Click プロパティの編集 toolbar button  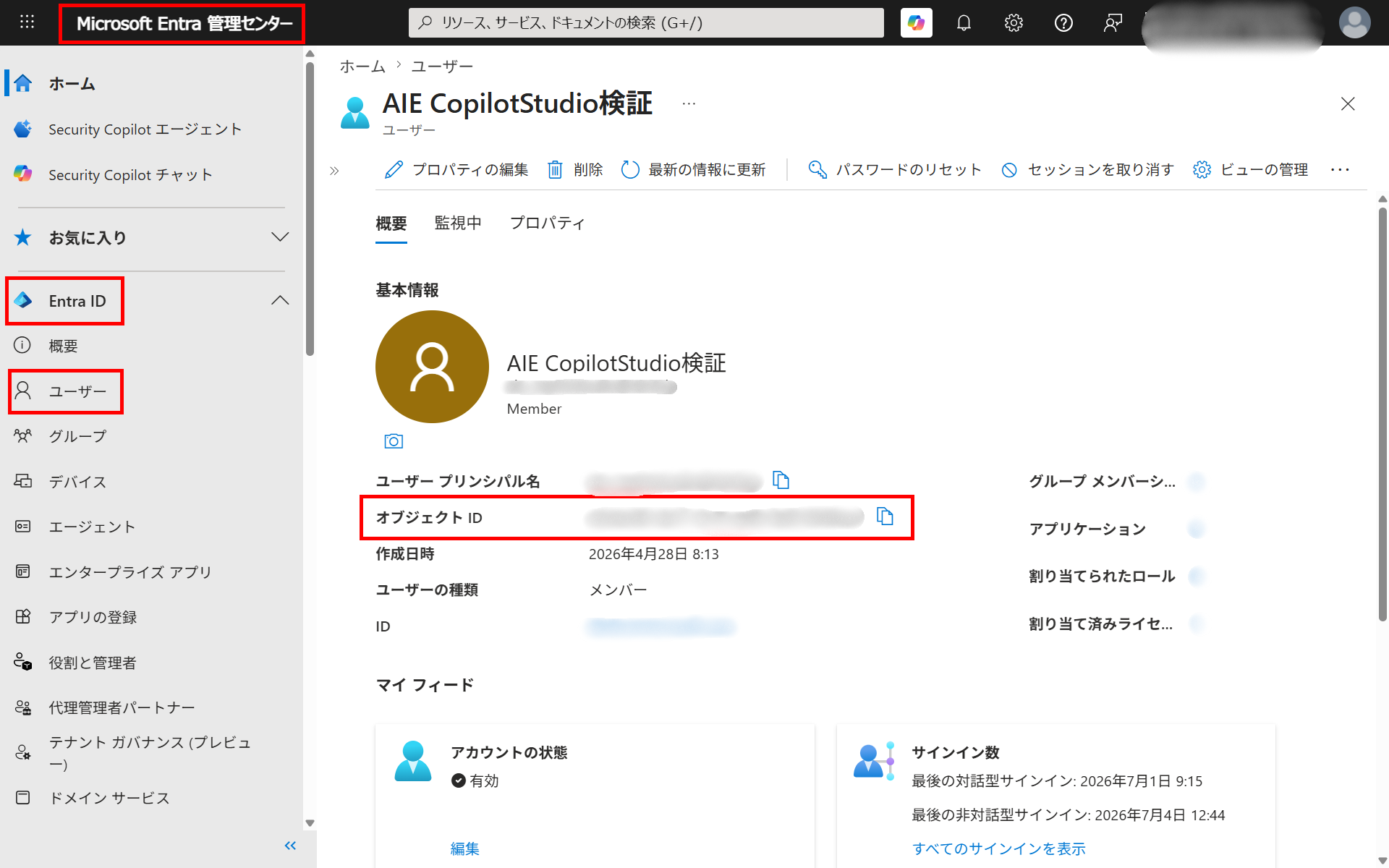(456, 170)
